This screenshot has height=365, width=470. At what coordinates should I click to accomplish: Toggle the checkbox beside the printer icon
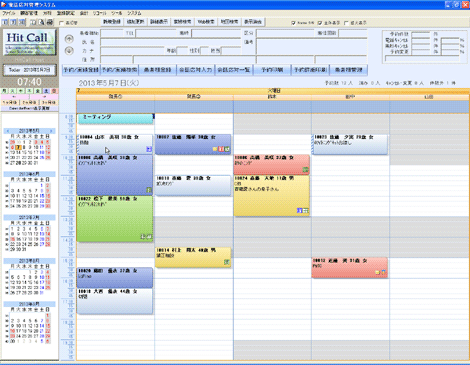point(61,23)
